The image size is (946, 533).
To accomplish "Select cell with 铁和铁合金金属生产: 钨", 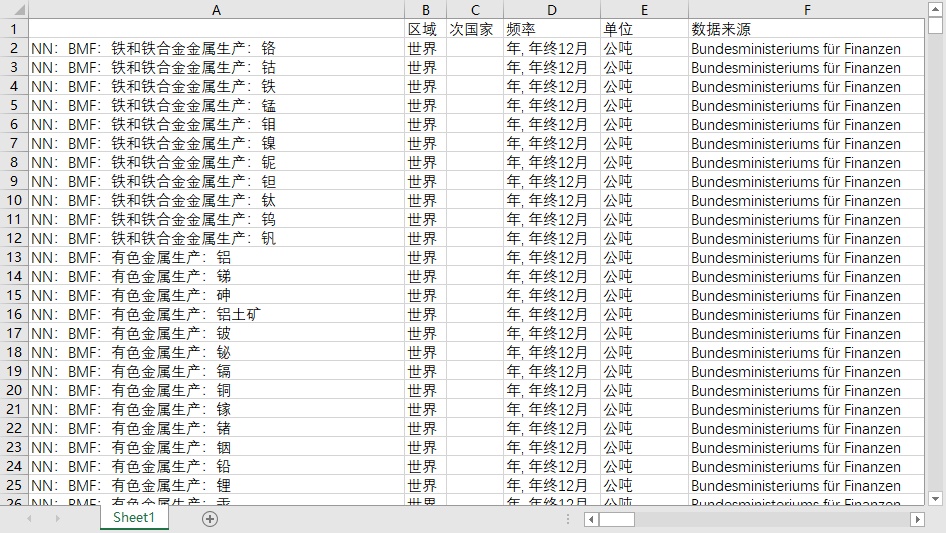I will (217, 219).
